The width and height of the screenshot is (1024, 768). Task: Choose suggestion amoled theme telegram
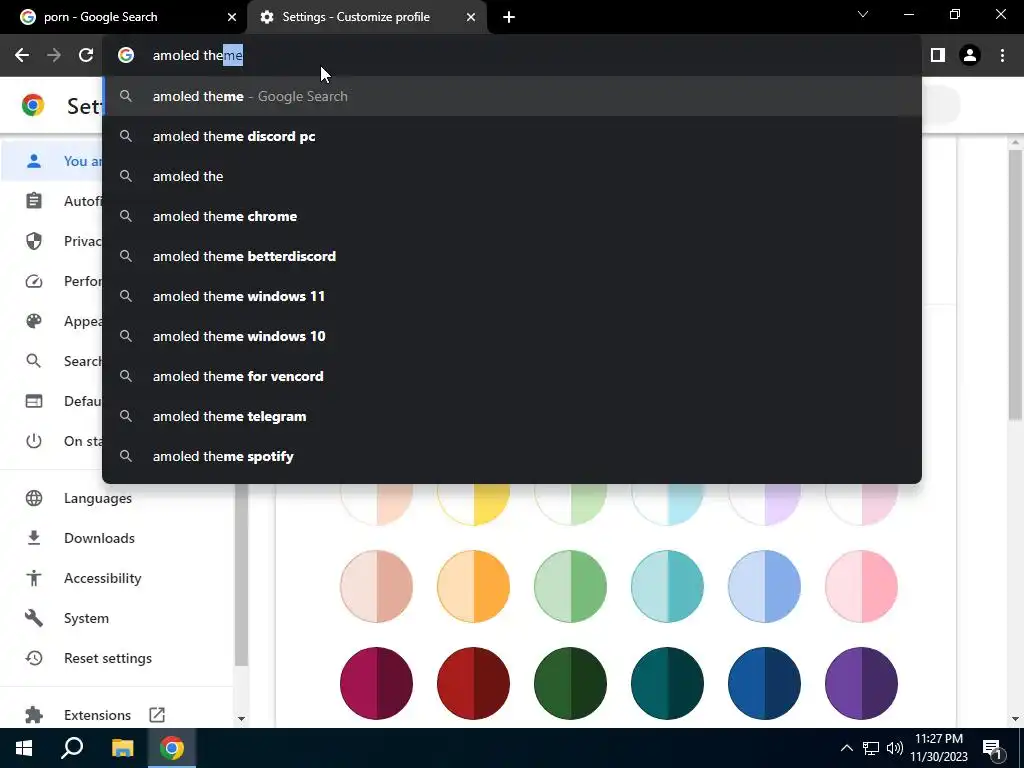pos(512,417)
